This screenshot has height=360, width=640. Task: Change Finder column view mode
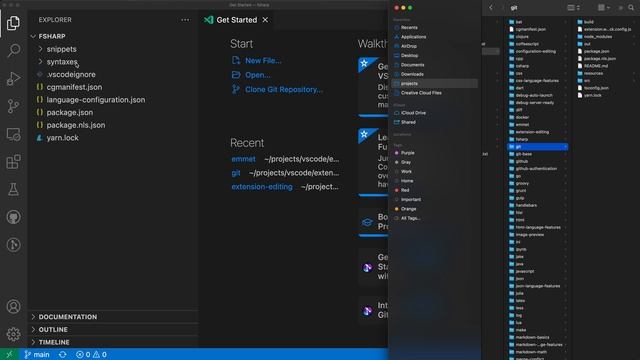(x=573, y=7)
